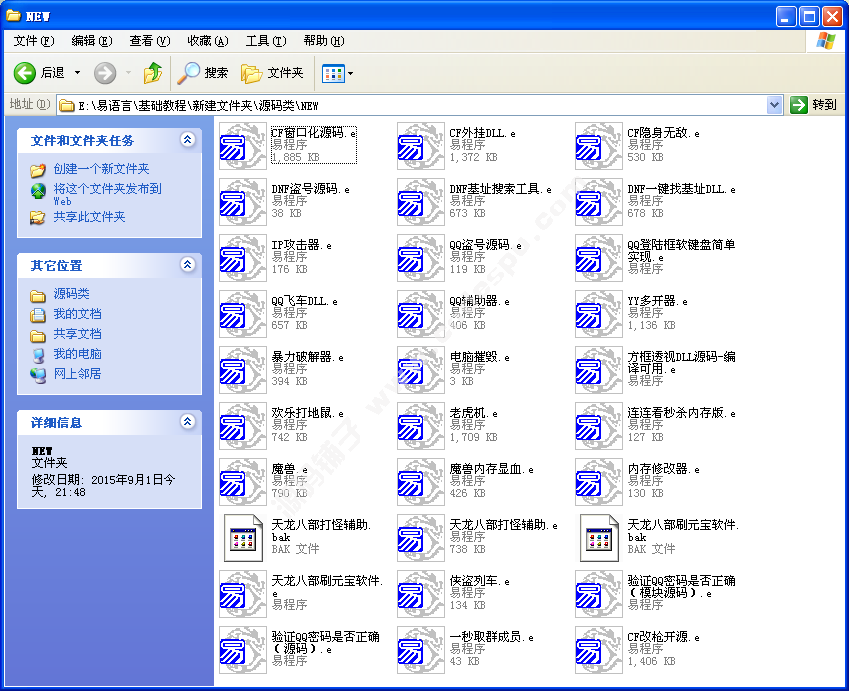This screenshot has height=691, width=849.
Task: Select 连连看秒杀内存版.e file icon
Action: 599,426
